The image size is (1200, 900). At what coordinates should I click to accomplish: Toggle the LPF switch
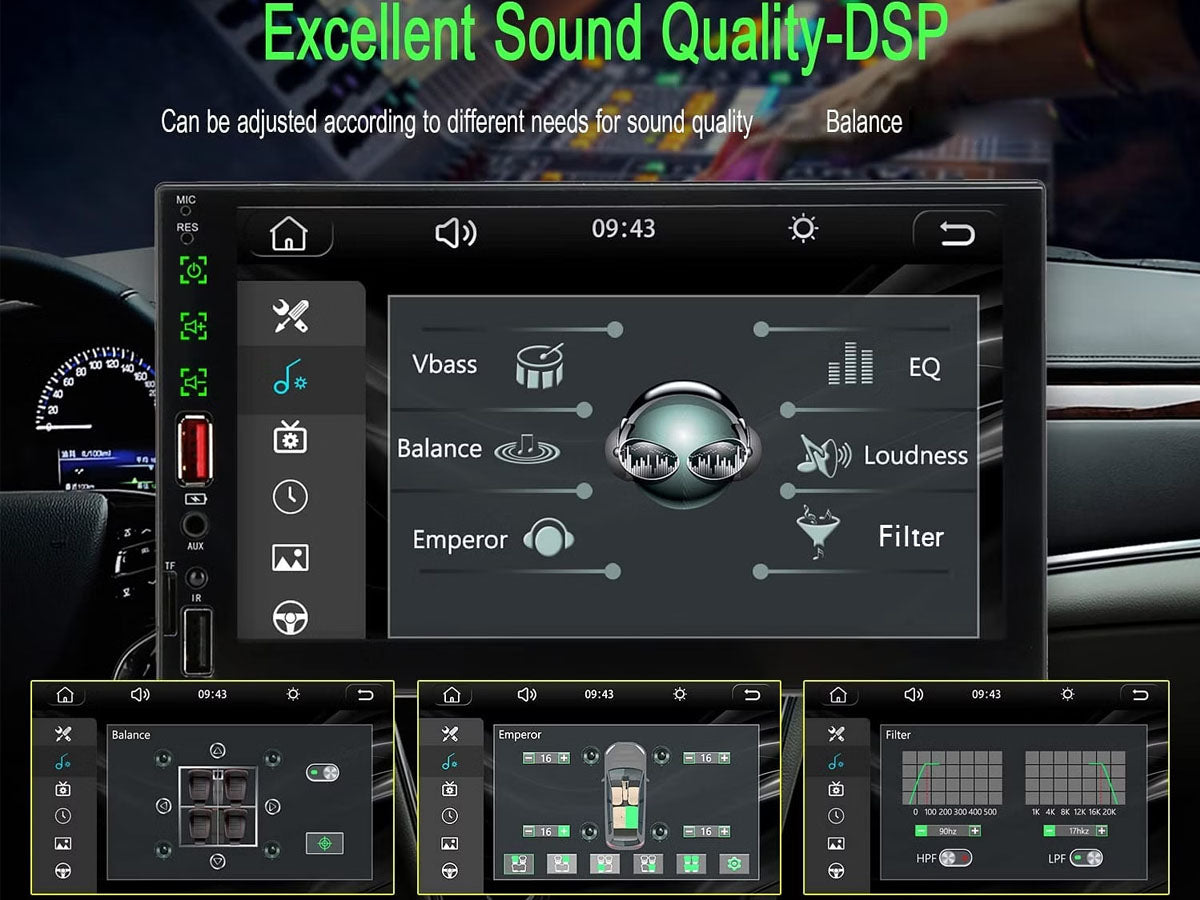(x=1086, y=858)
